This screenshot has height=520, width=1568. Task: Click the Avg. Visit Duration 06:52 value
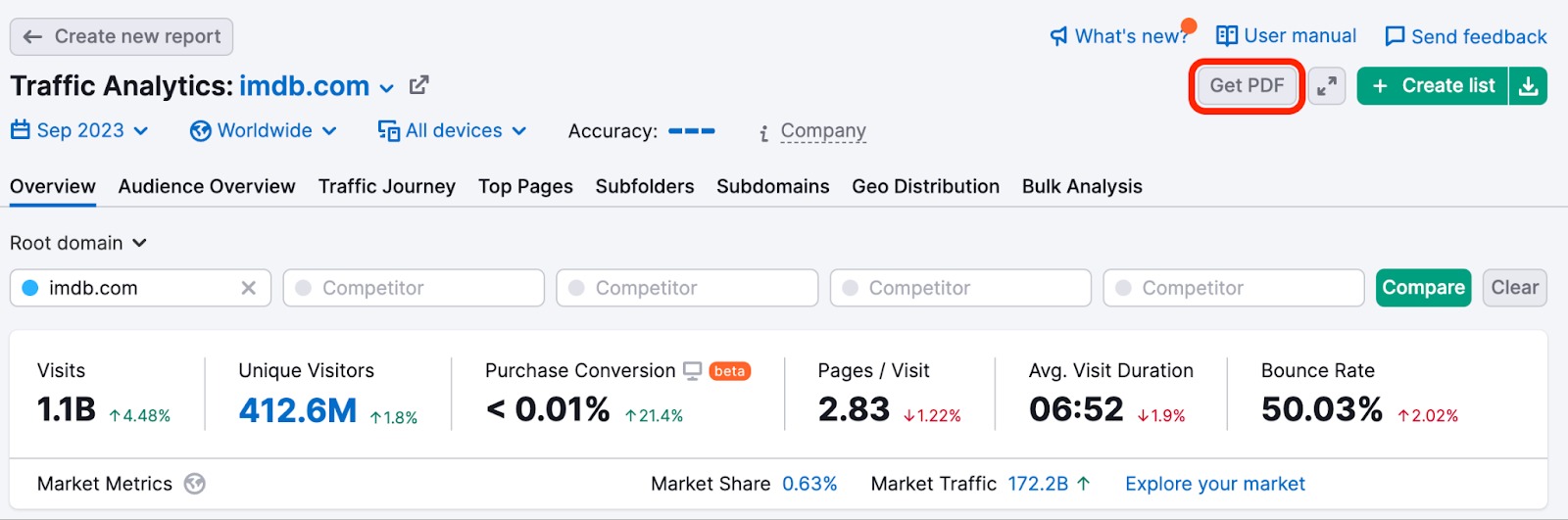click(x=1076, y=409)
